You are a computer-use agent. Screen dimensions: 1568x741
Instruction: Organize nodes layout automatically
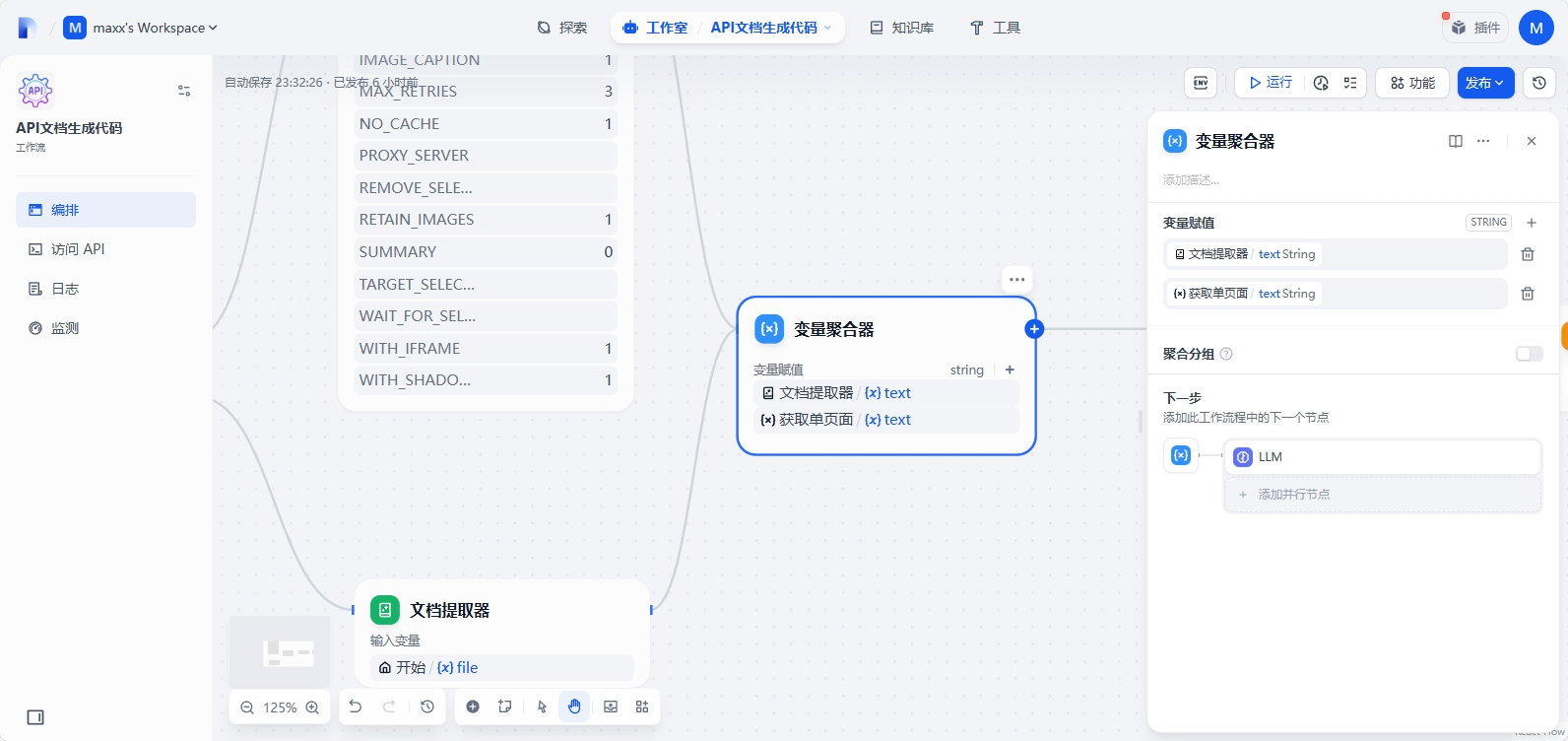[x=642, y=707]
